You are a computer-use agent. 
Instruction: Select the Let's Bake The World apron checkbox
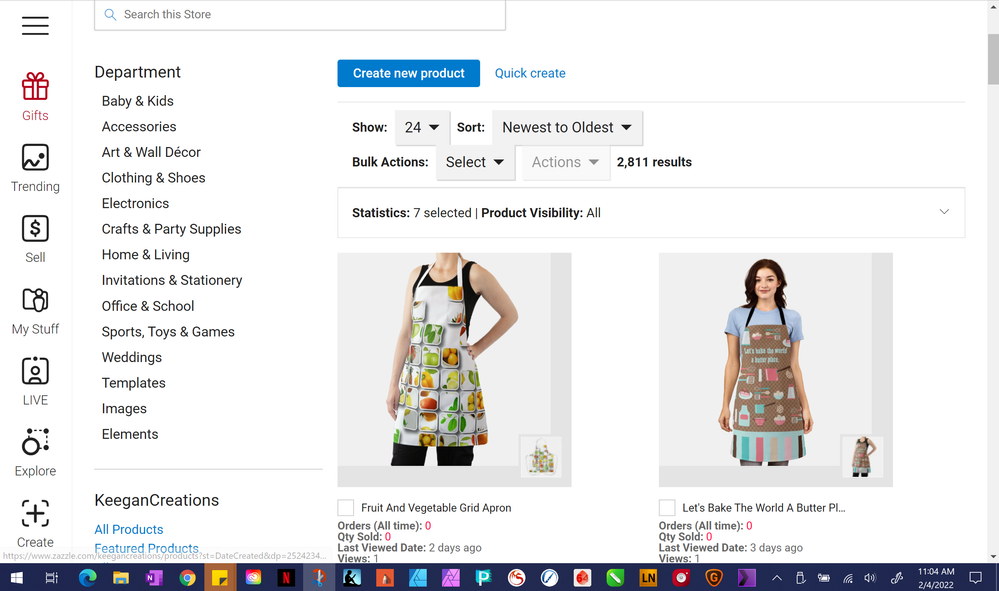click(666, 508)
